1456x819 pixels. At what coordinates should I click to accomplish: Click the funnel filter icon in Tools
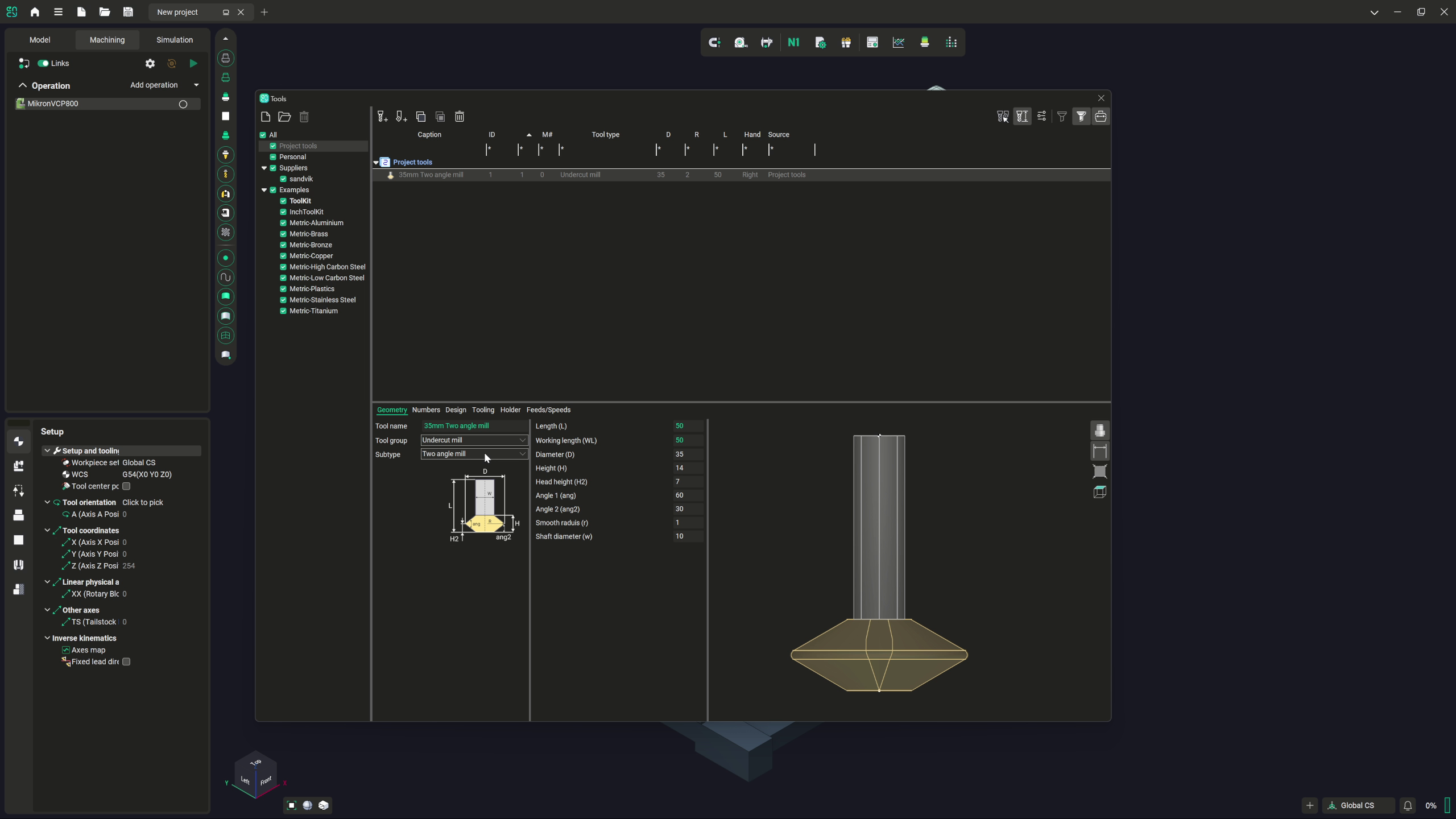click(1062, 117)
